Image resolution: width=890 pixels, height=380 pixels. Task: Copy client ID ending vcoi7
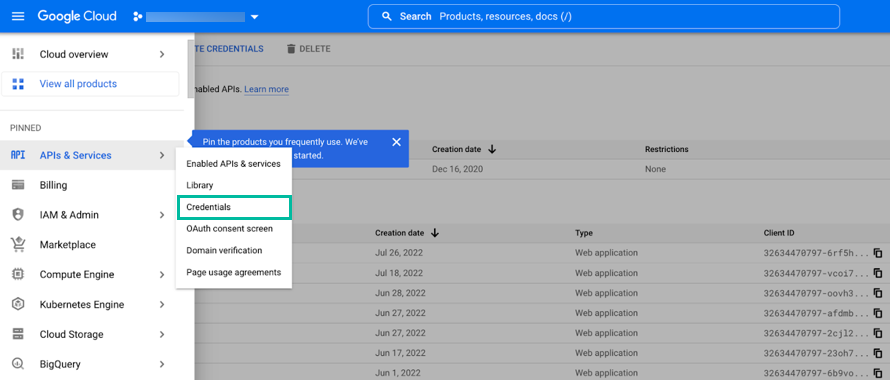(x=878, y=273)
